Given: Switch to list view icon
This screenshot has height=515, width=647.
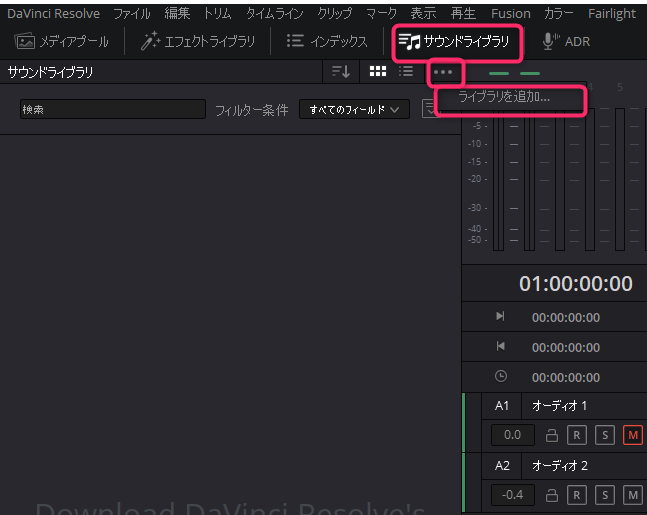Looking at the screenshot, I should [406, 71].
